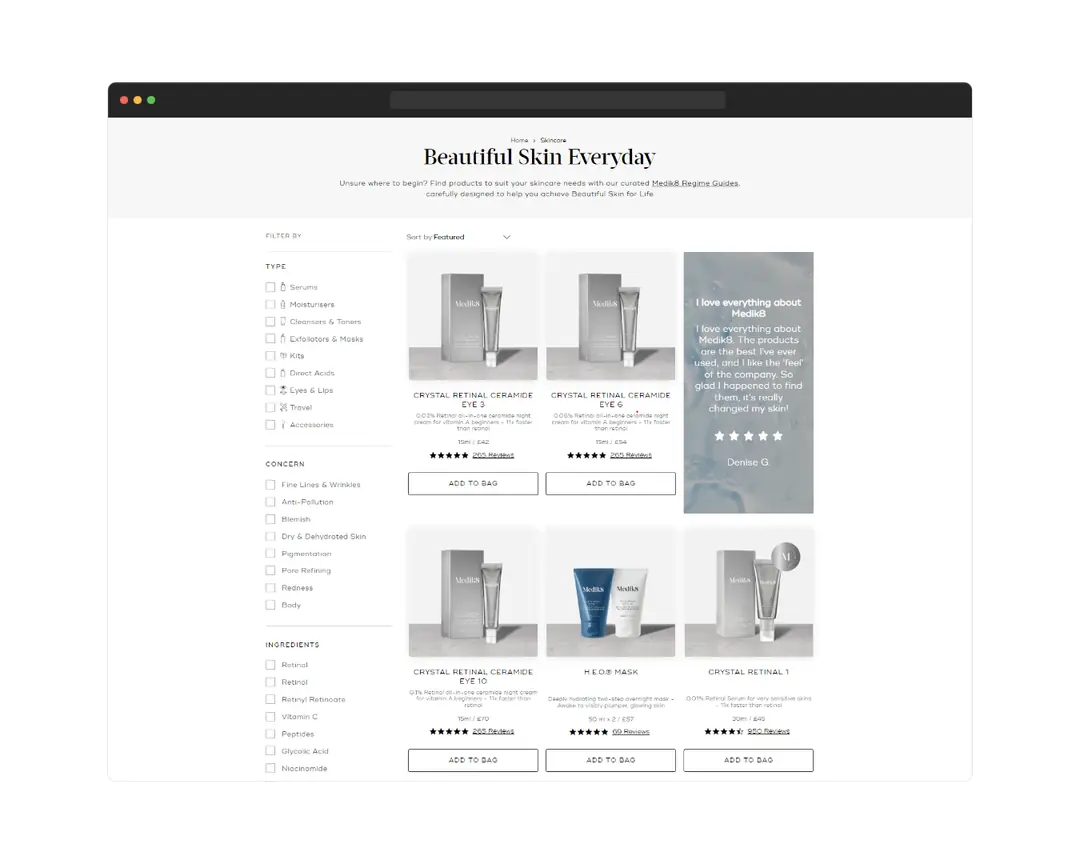Check the Redness filter box
This screenshot has height=864, width=1080.
pyautogui.click(x=270, y=588)
